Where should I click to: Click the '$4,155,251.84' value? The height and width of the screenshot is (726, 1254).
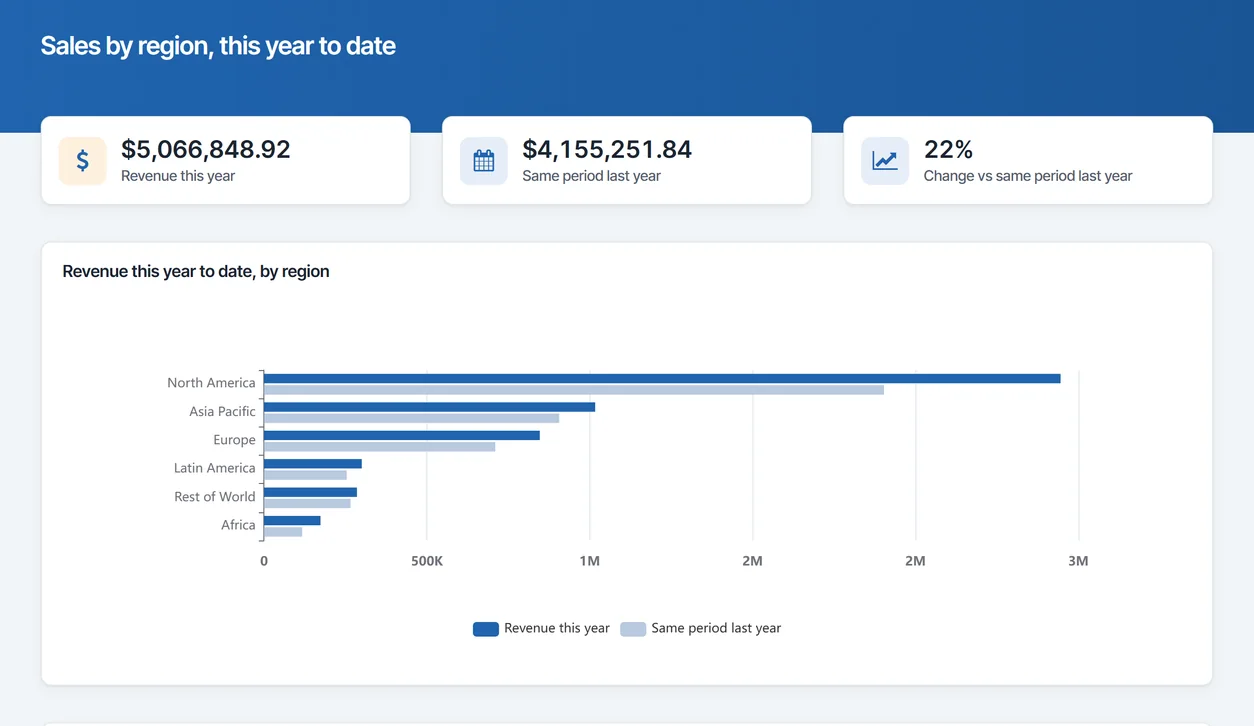click(x=607, y=150)
